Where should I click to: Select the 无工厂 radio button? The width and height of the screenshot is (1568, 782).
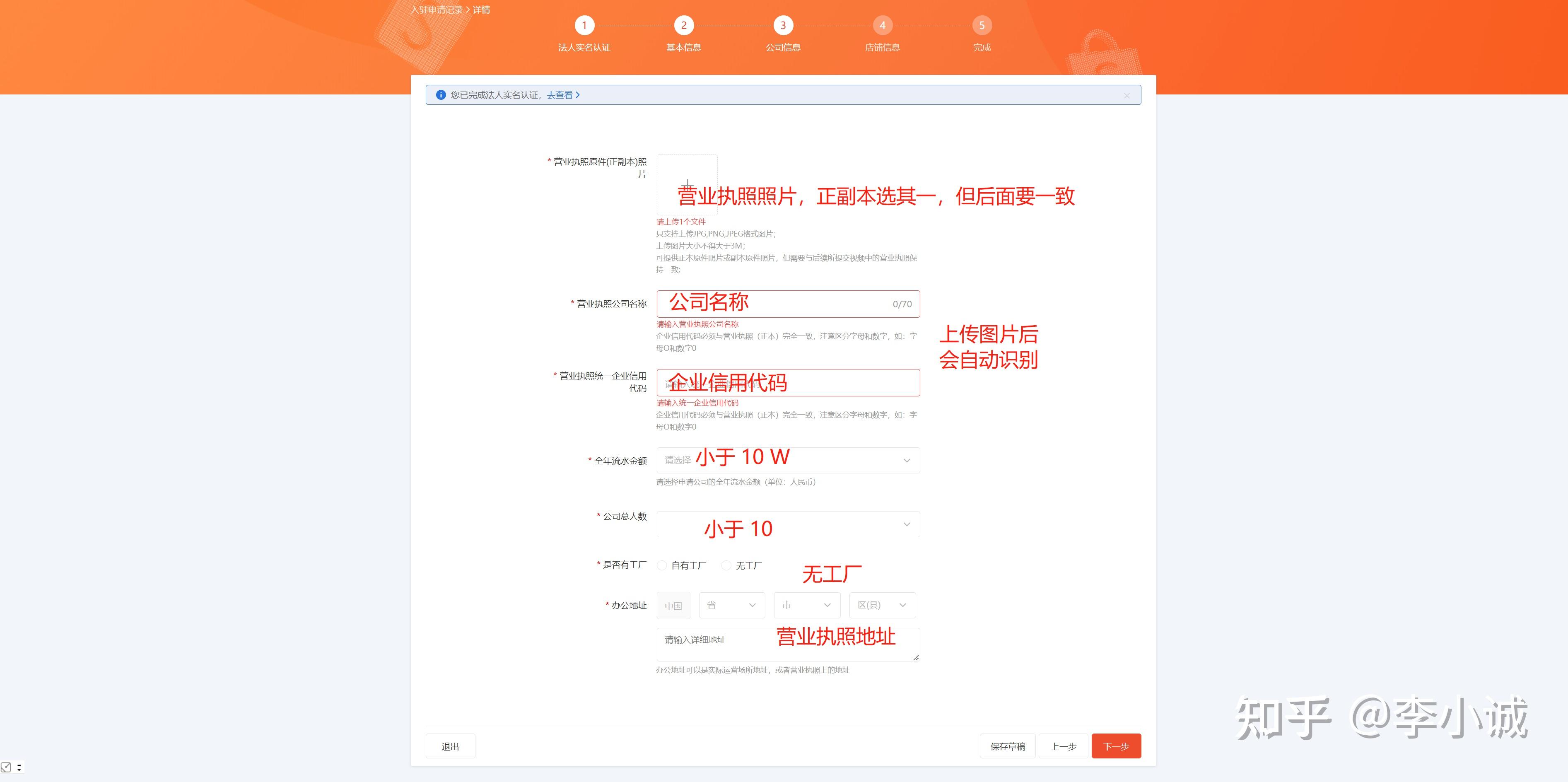[726, 565]
